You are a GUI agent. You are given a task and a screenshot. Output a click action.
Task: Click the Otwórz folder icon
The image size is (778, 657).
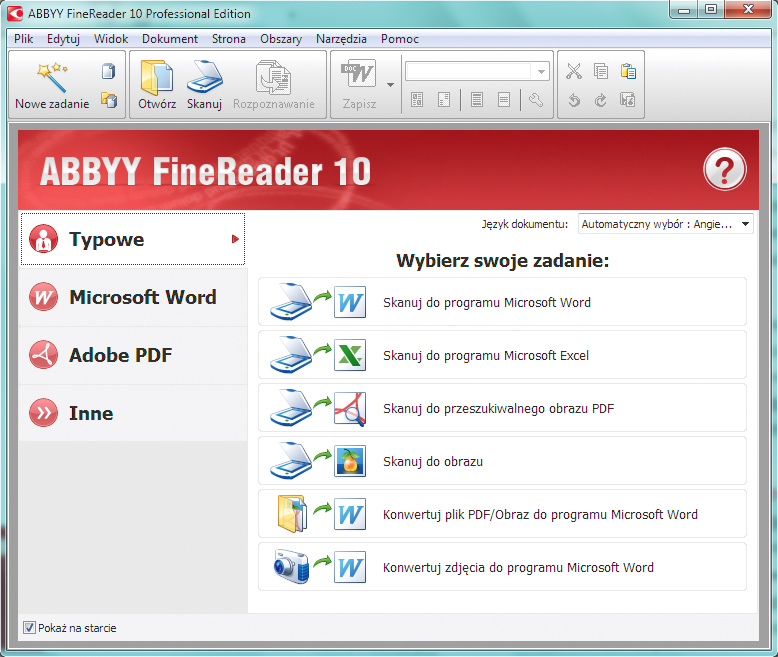coord(157,77)
